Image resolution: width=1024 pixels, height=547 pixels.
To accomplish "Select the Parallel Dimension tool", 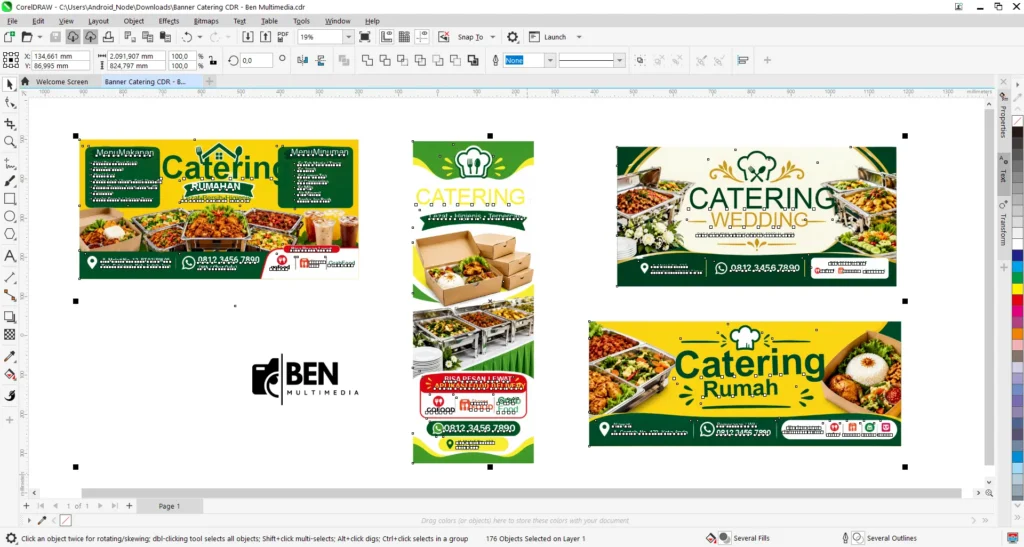I will [x=10, y=277].
